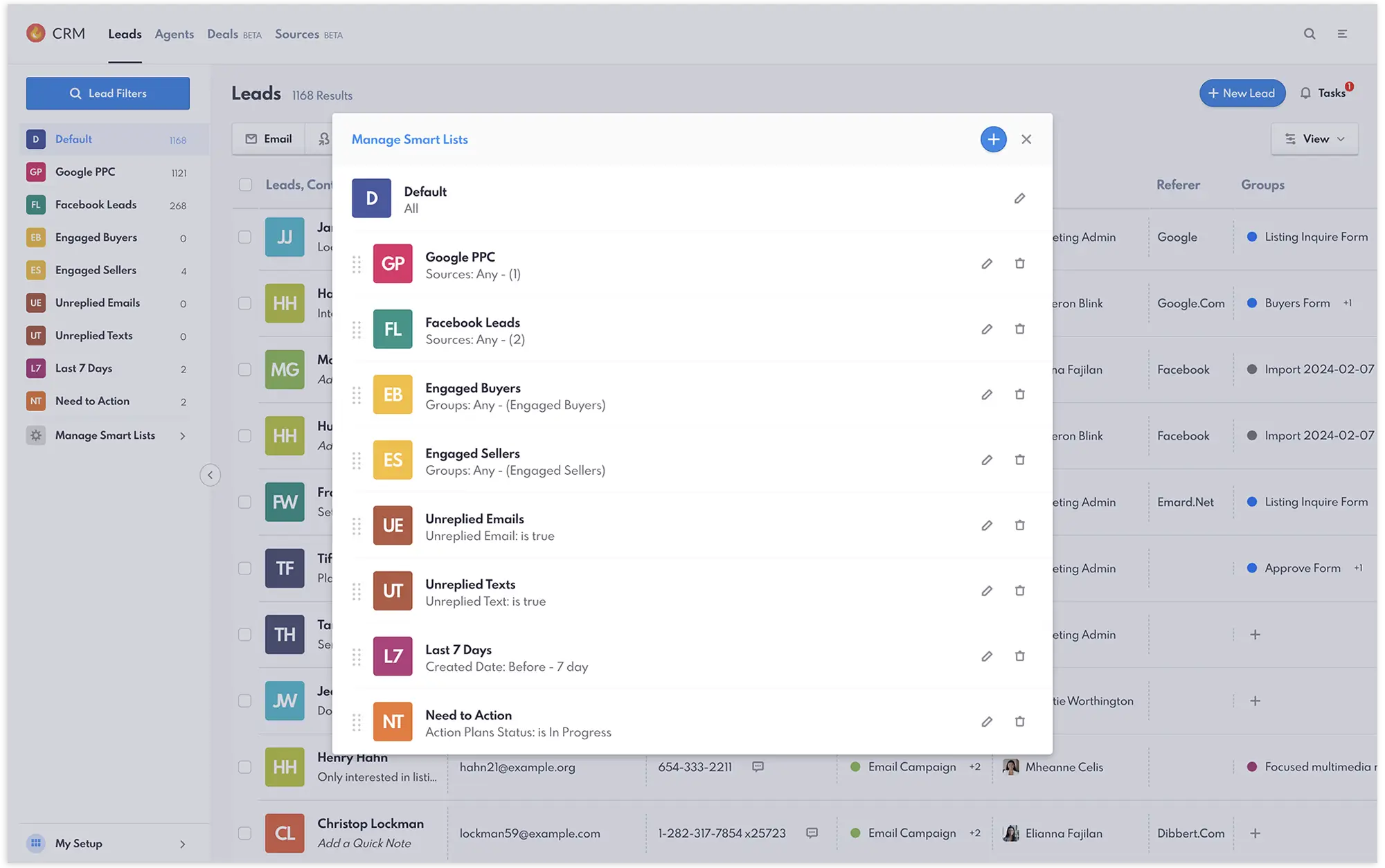1385x868 pixels.
Task: Select all leads with the header checkbox
Action: coord(245,185)
